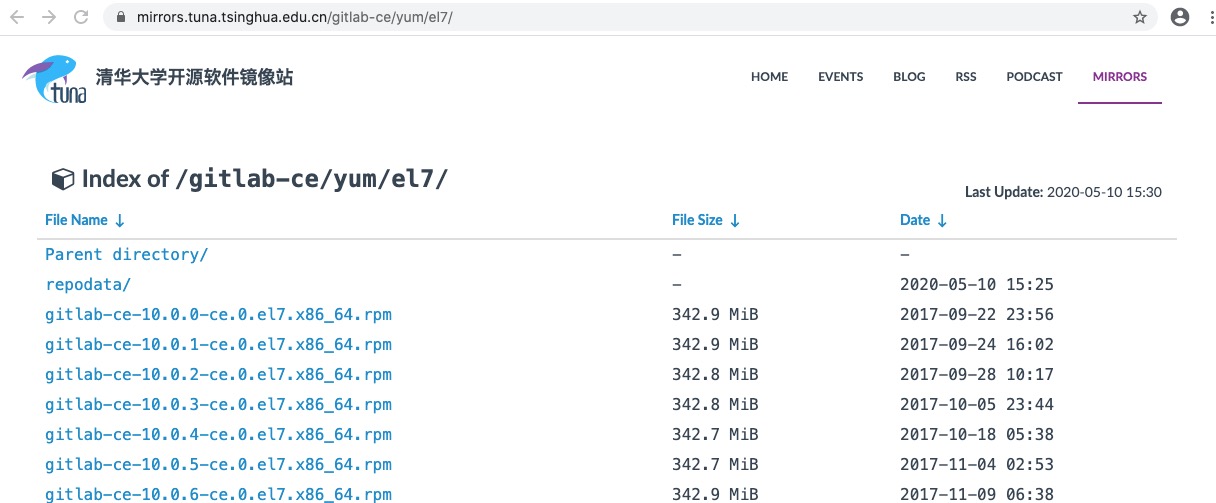Download gitlab-ce-10.0.3-ce.0.el7.x86_64.rpm

pyautogui.click(x=218, y=405)
